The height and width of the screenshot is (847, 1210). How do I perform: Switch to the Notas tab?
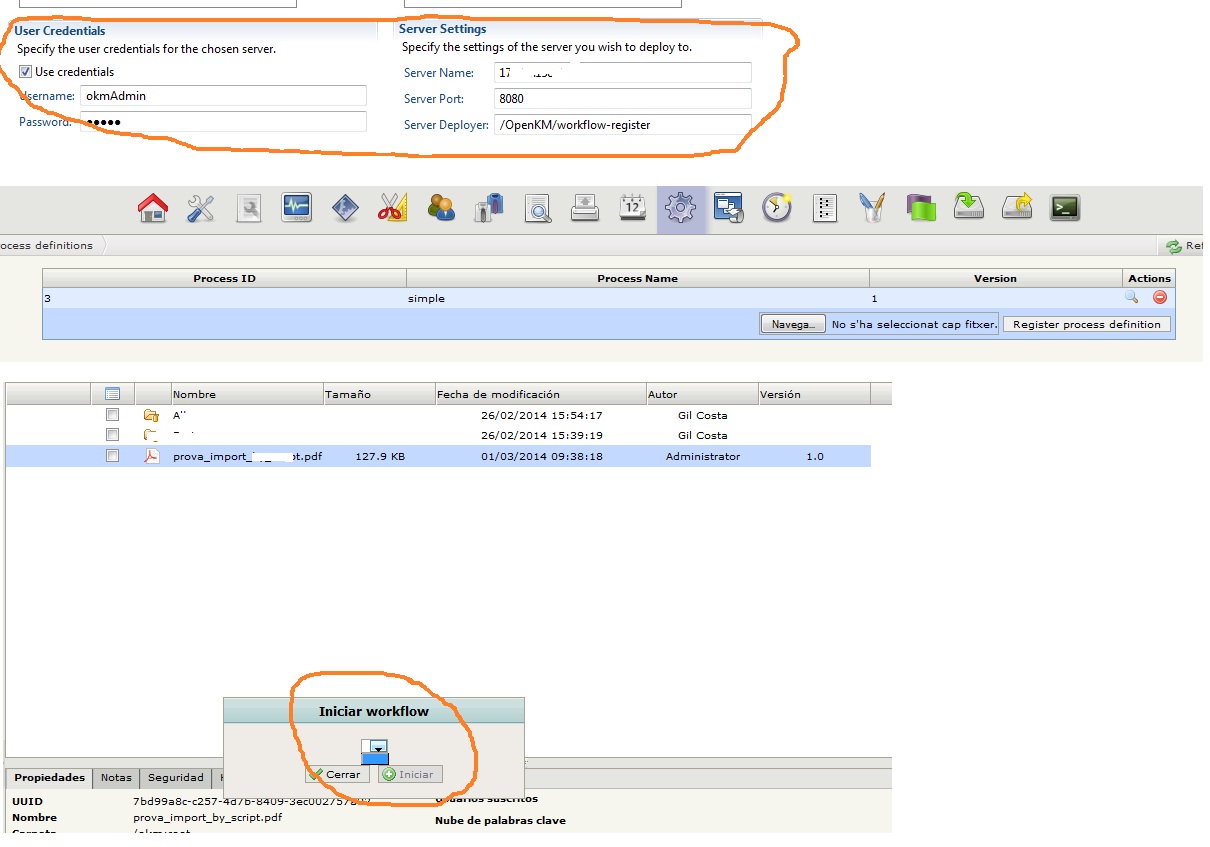(x=116, y=777)
